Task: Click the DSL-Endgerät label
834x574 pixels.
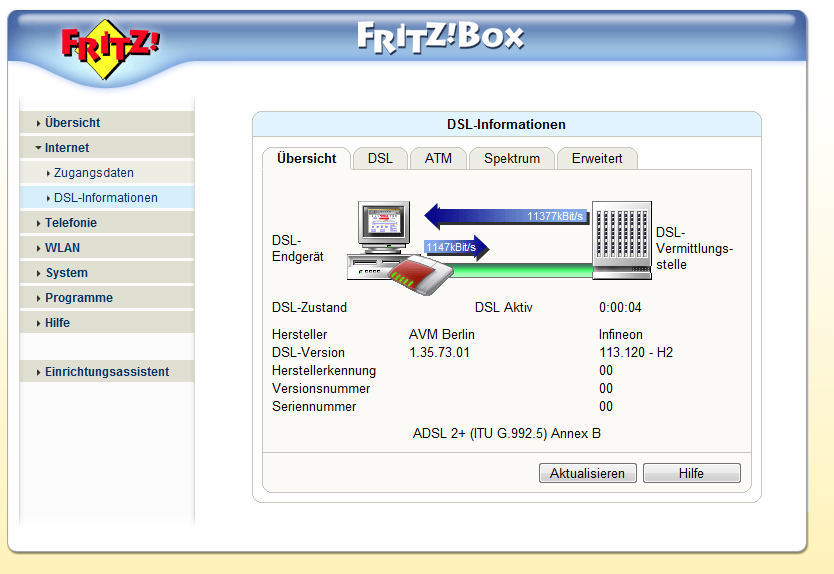Action: [297, 248]
